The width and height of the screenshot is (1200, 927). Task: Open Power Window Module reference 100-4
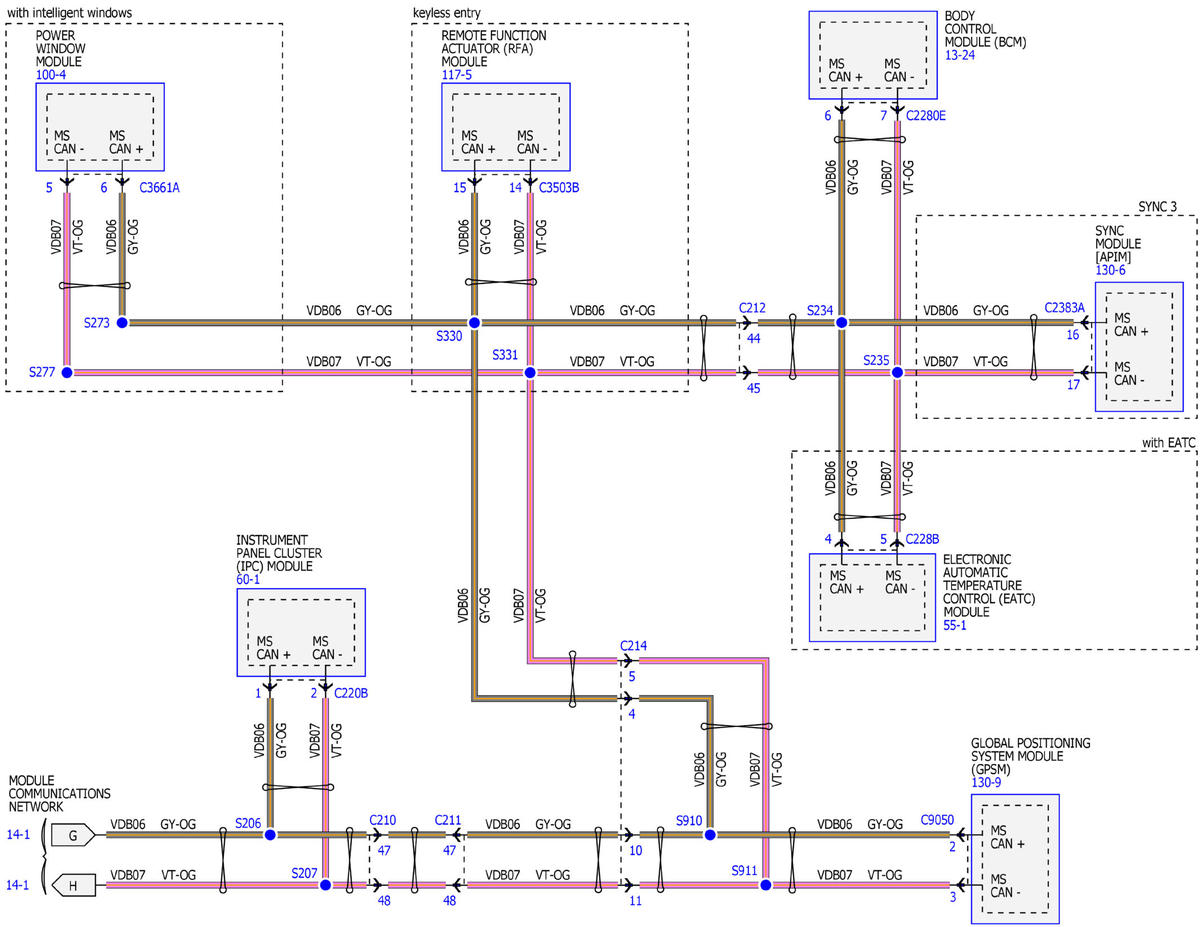pos(53,75)
